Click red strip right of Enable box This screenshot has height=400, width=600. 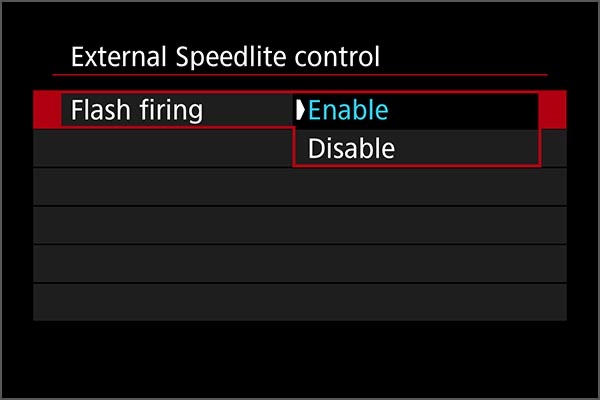click(x=553, y=110)
